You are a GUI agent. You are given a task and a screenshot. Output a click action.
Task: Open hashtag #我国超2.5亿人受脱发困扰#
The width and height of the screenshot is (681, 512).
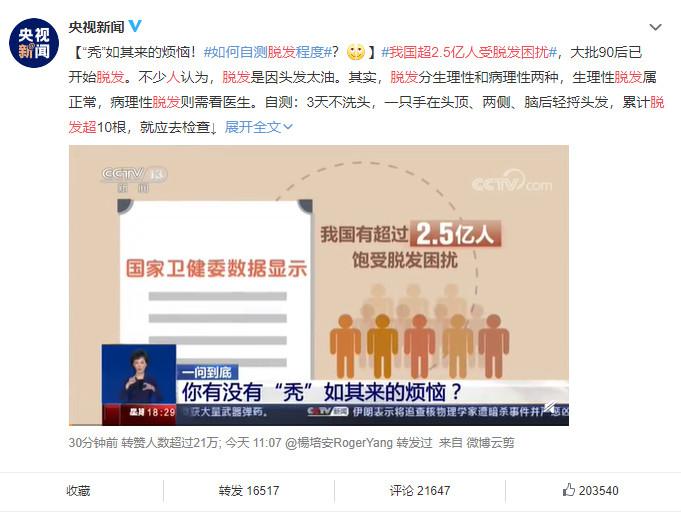[469, 52]
